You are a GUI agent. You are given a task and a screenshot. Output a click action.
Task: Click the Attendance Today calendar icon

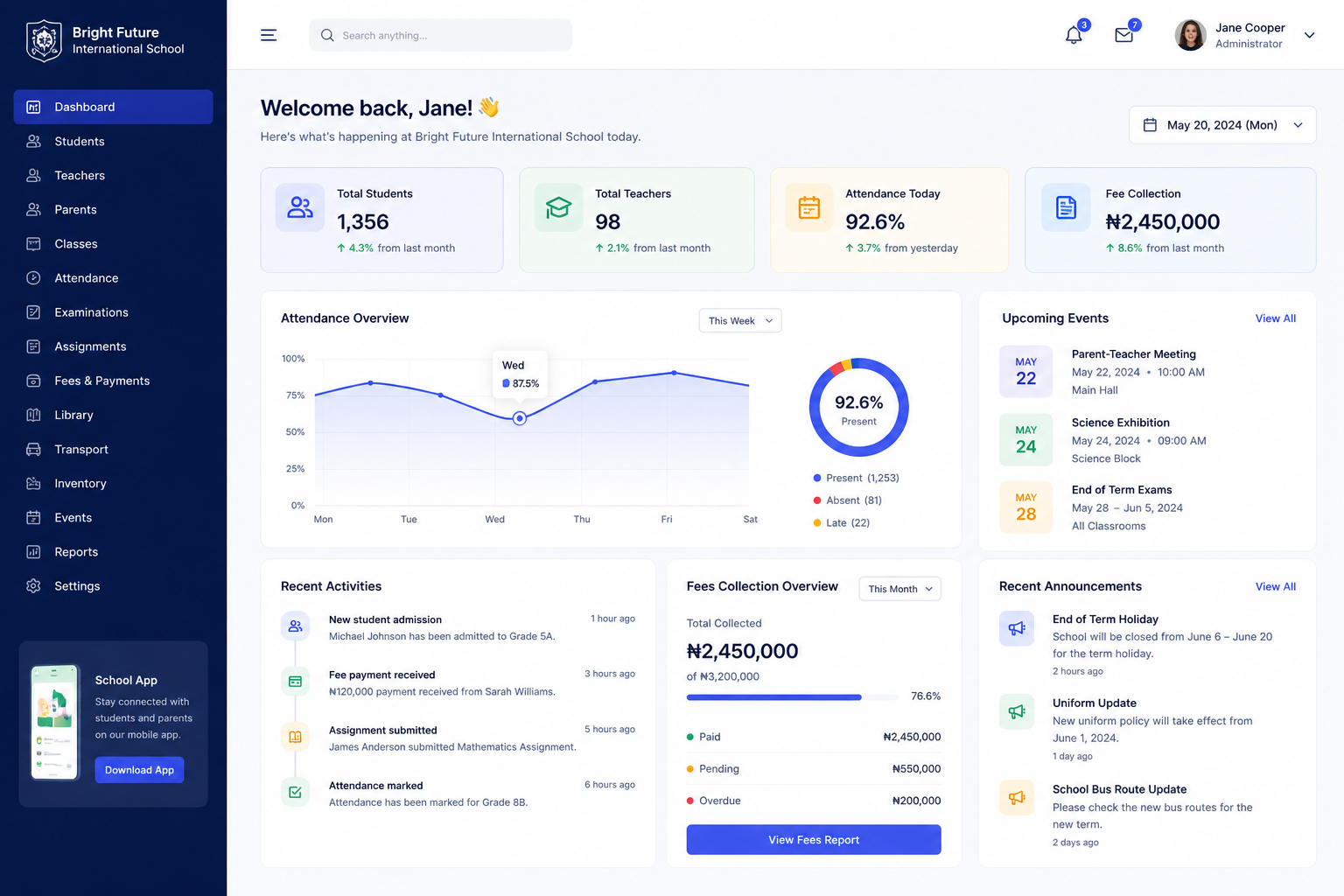(809, 207)
